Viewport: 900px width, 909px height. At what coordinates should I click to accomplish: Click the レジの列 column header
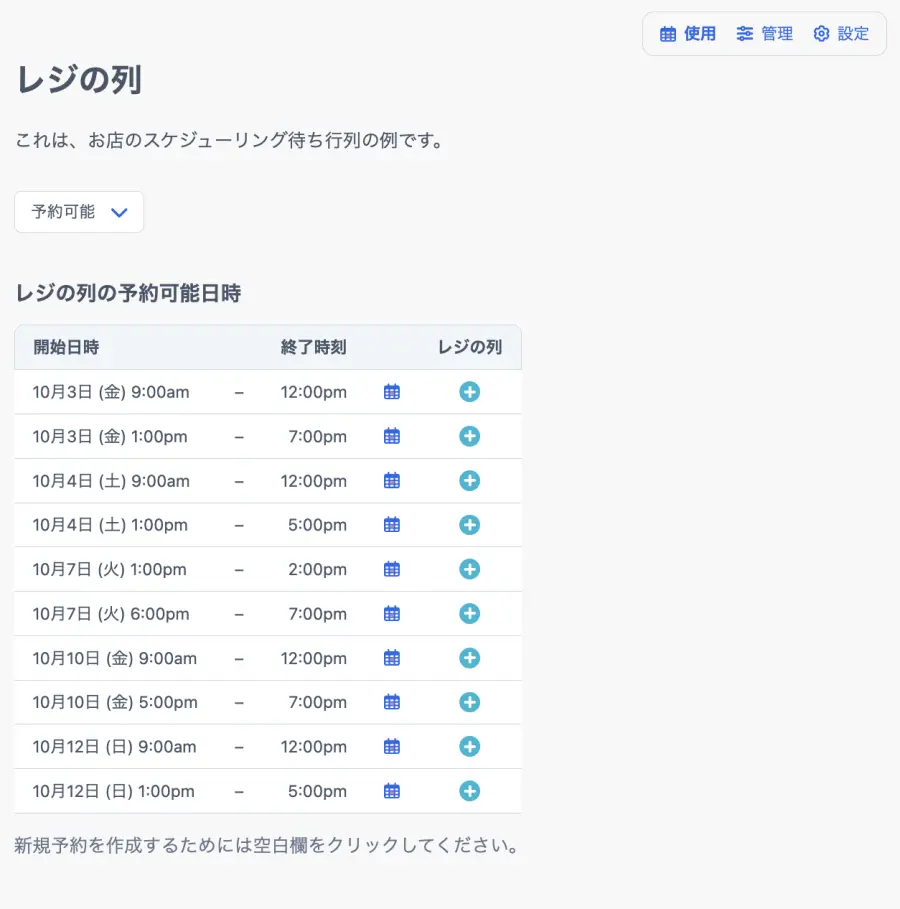point(469,347)
